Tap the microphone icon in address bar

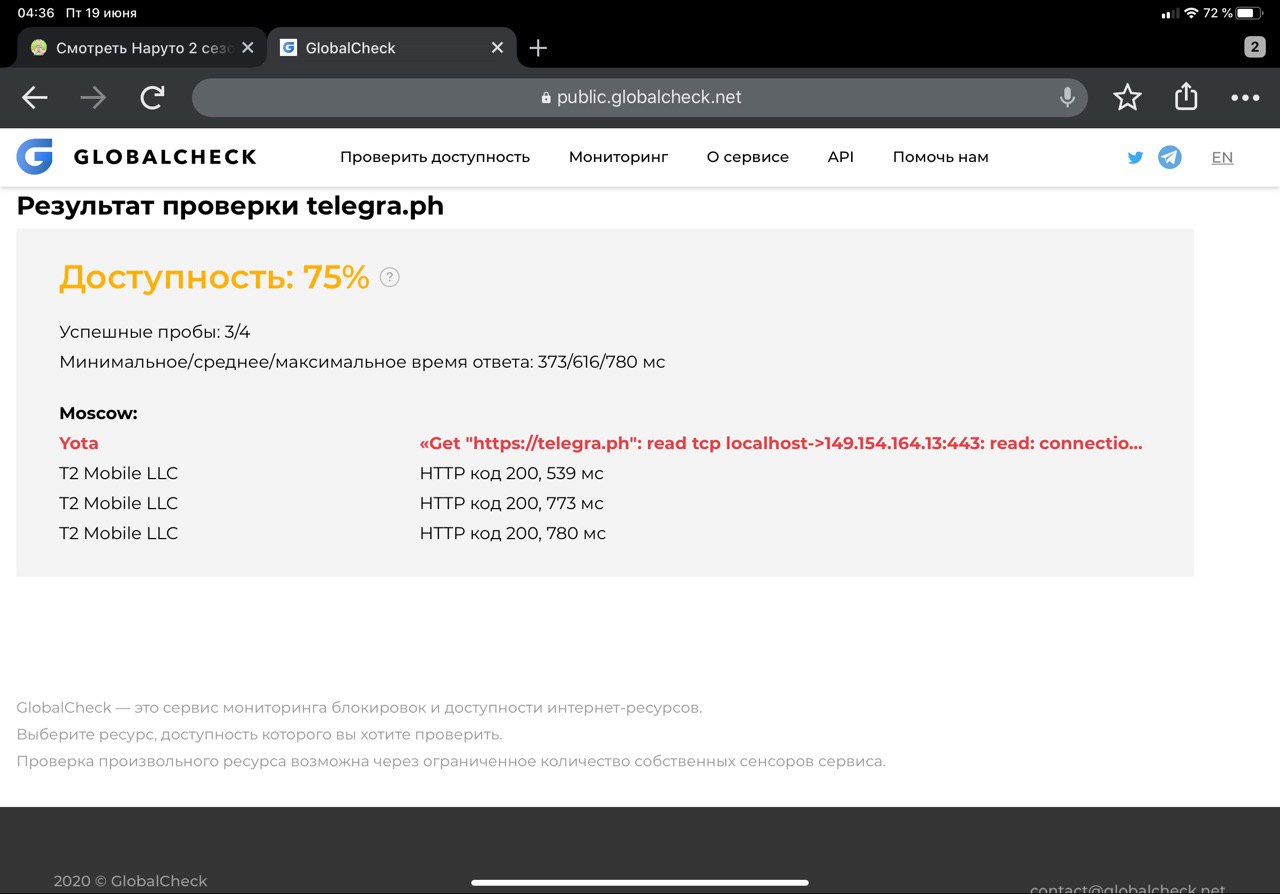pyautogui.click(x=1067, y=97)
